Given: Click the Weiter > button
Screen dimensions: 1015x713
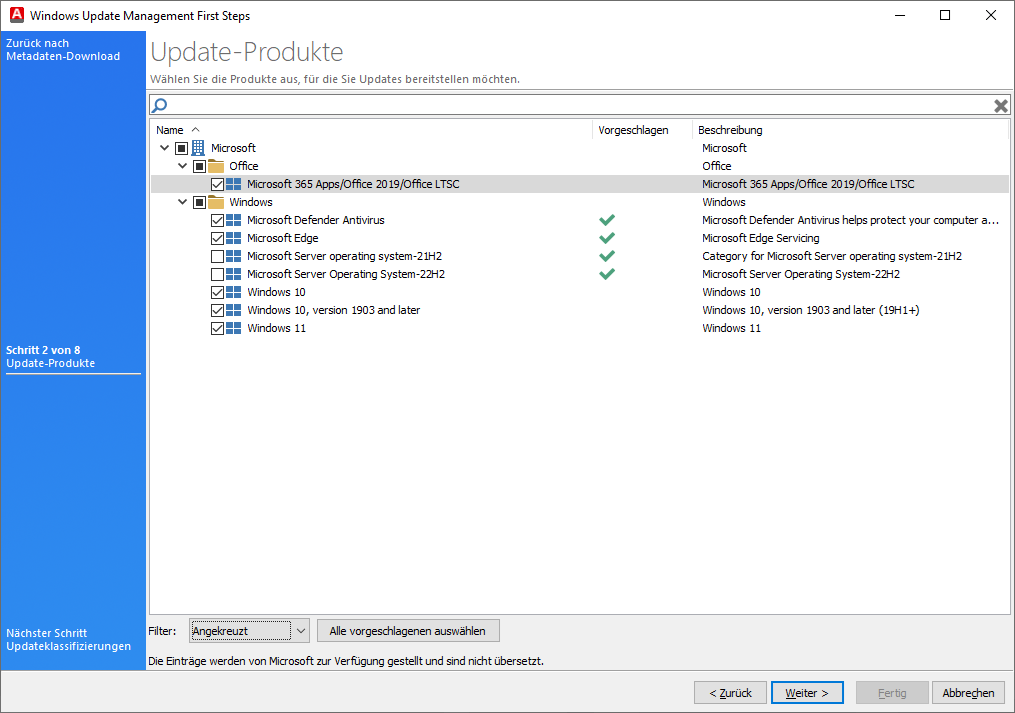Looking at the screenshot, I should tap(807, 693).
